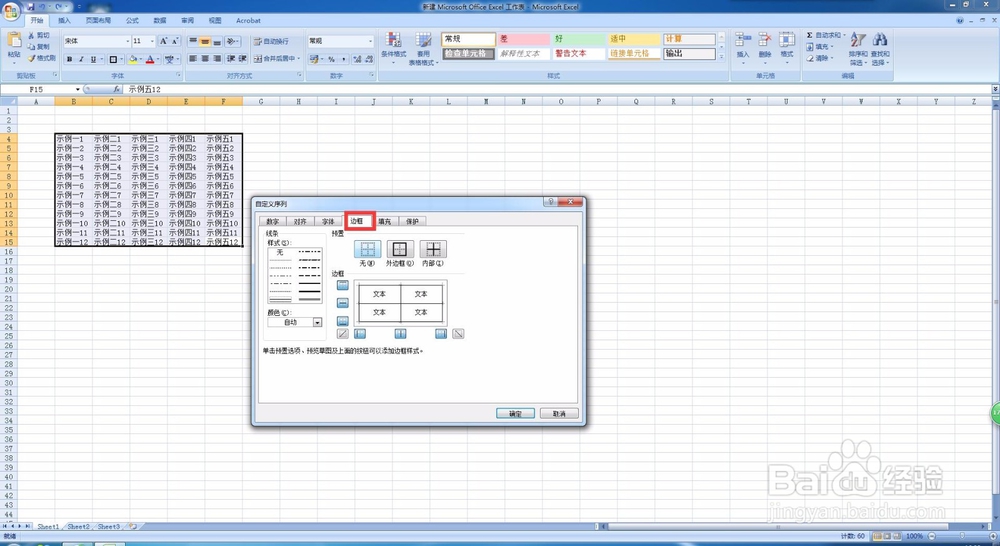Open the 页面布局 ribbon tab
The image size is (1000, 546).
click(x=98, y=20)
